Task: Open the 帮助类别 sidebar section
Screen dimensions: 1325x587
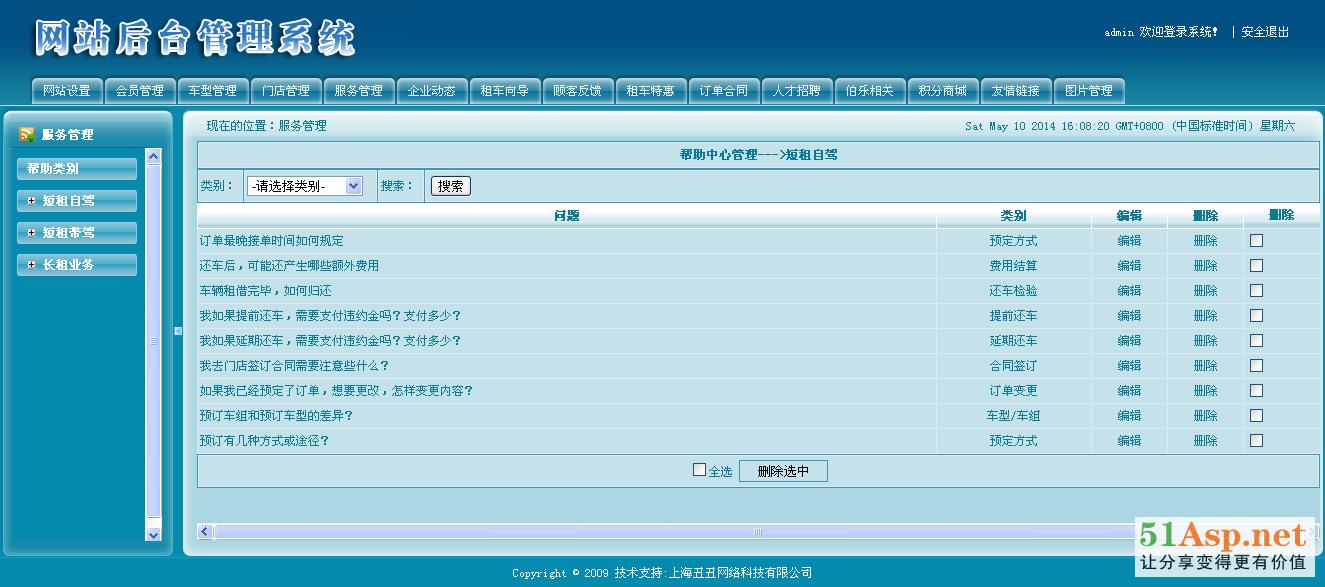Action: coord(76,169)
